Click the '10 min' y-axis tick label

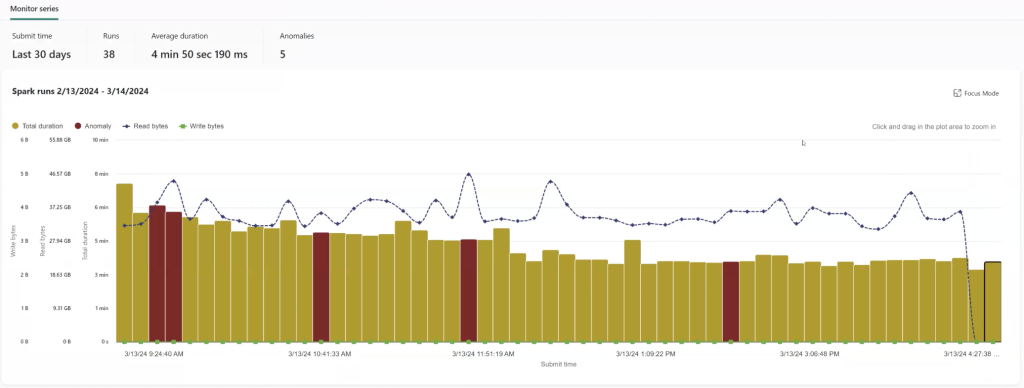point(100,140)
